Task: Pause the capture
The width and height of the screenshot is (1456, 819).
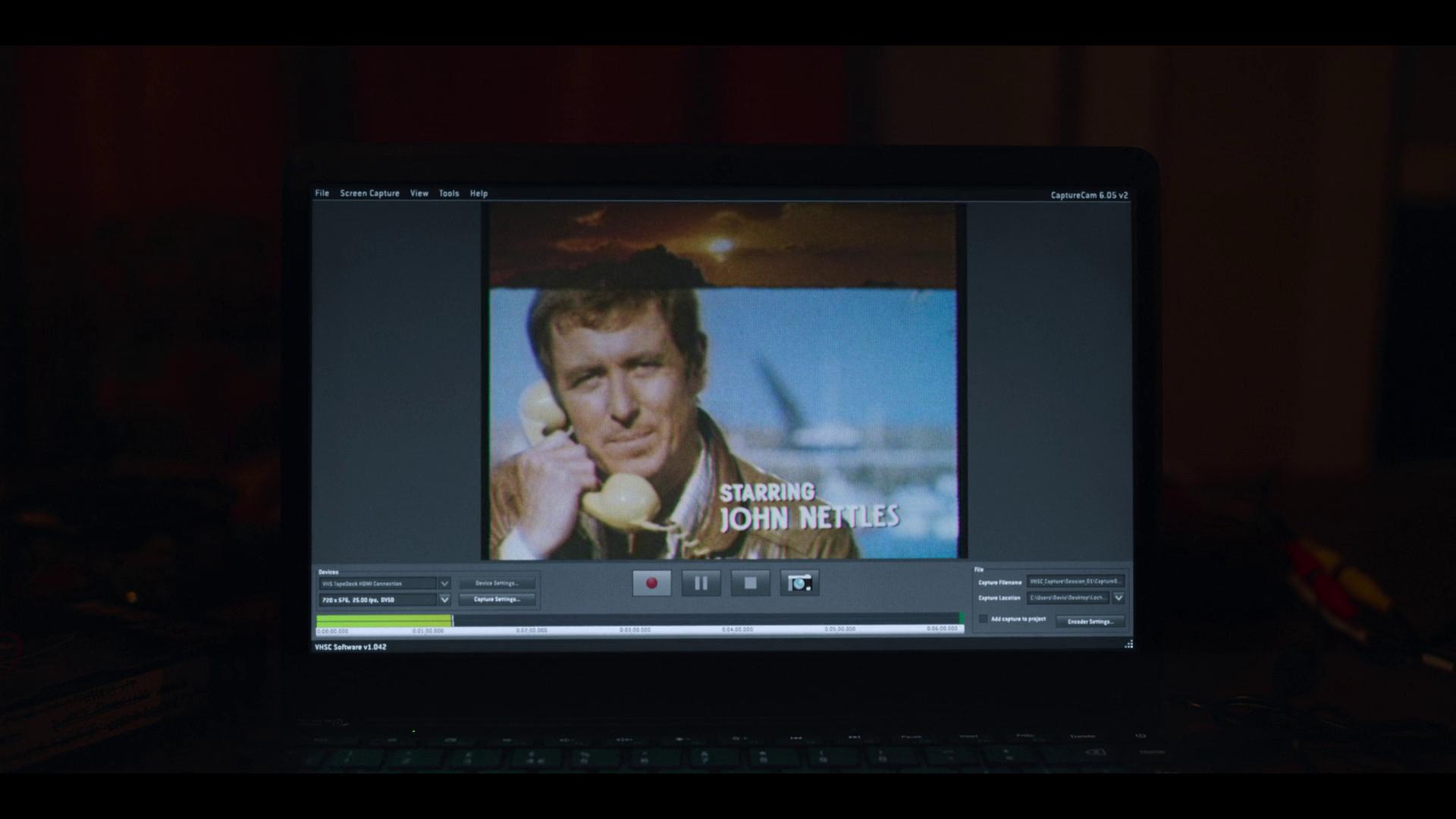Action: (x=701, y=583)
